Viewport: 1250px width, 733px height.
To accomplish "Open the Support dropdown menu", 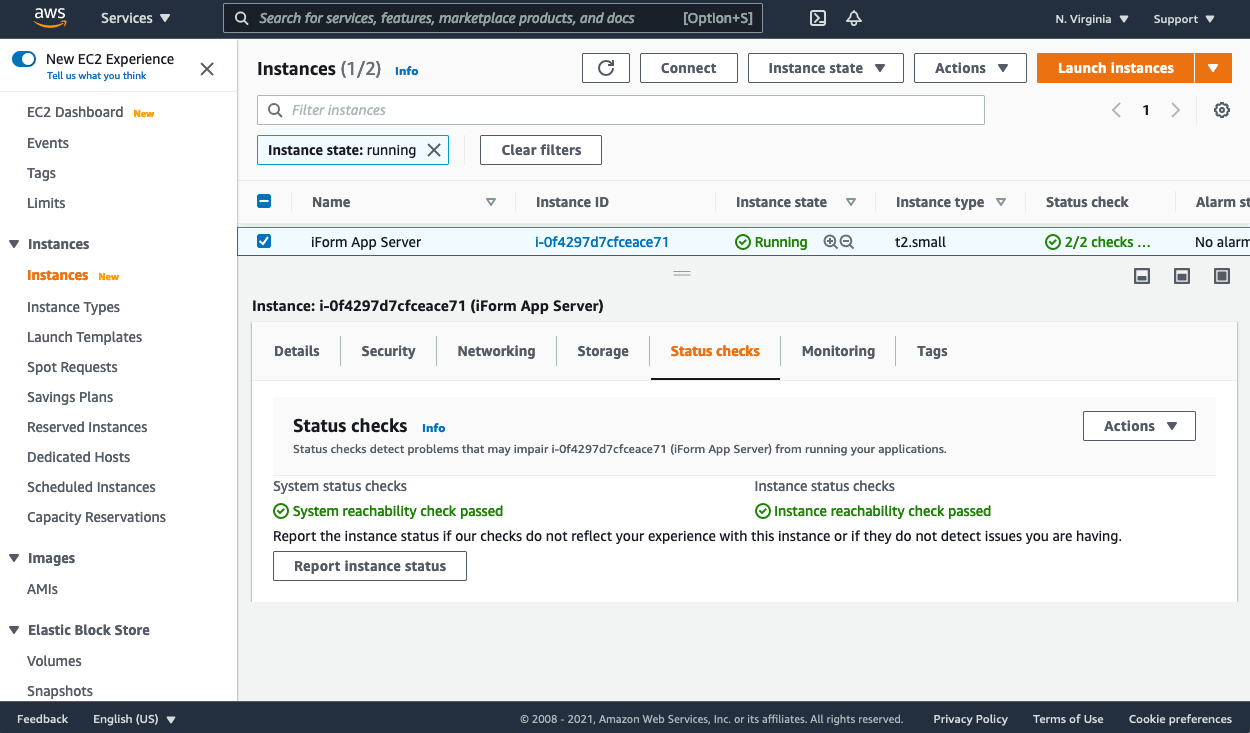I will 1184,19.
